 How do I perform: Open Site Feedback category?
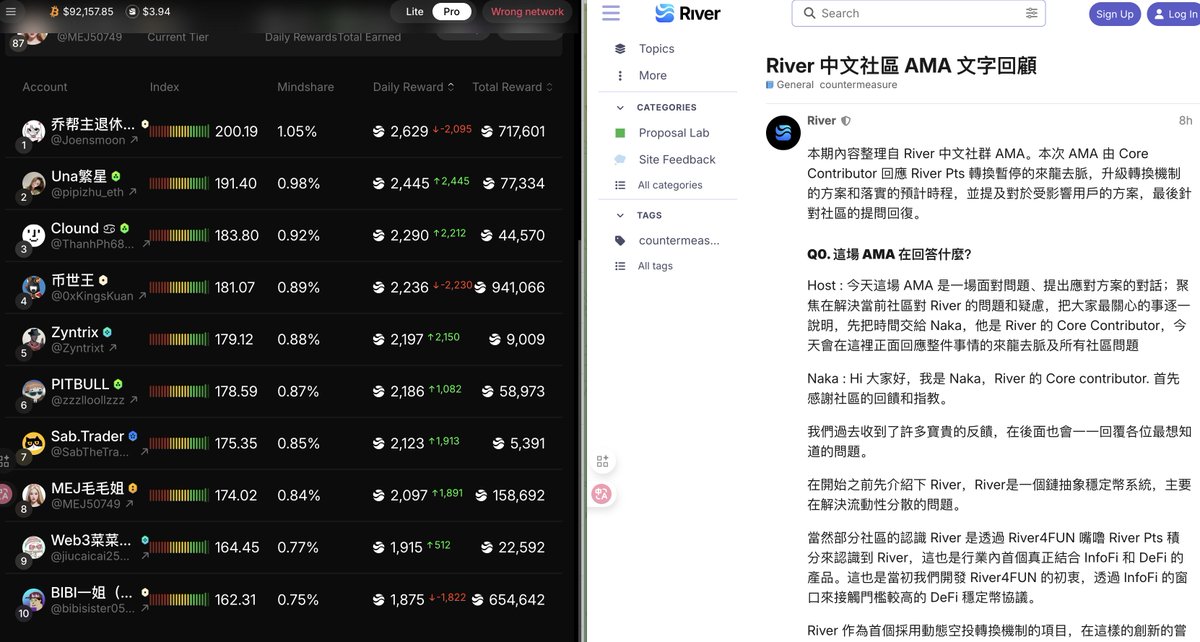(677, 159)
